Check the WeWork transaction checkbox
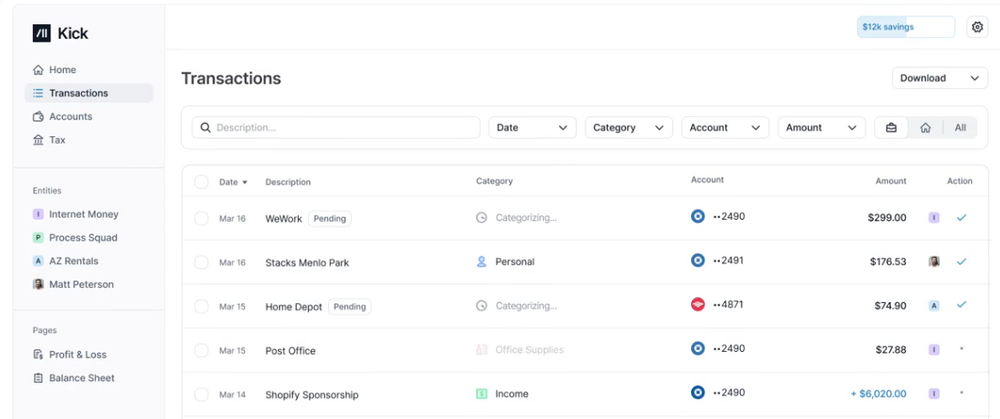The image size is (1000, 419). (201, 218)
